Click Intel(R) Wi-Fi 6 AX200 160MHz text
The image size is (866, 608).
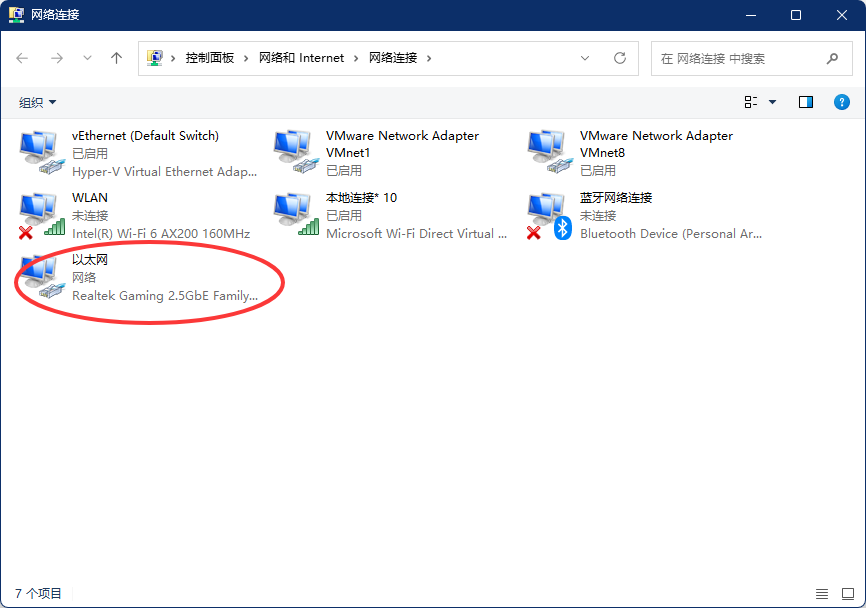(x=161, y=234)
